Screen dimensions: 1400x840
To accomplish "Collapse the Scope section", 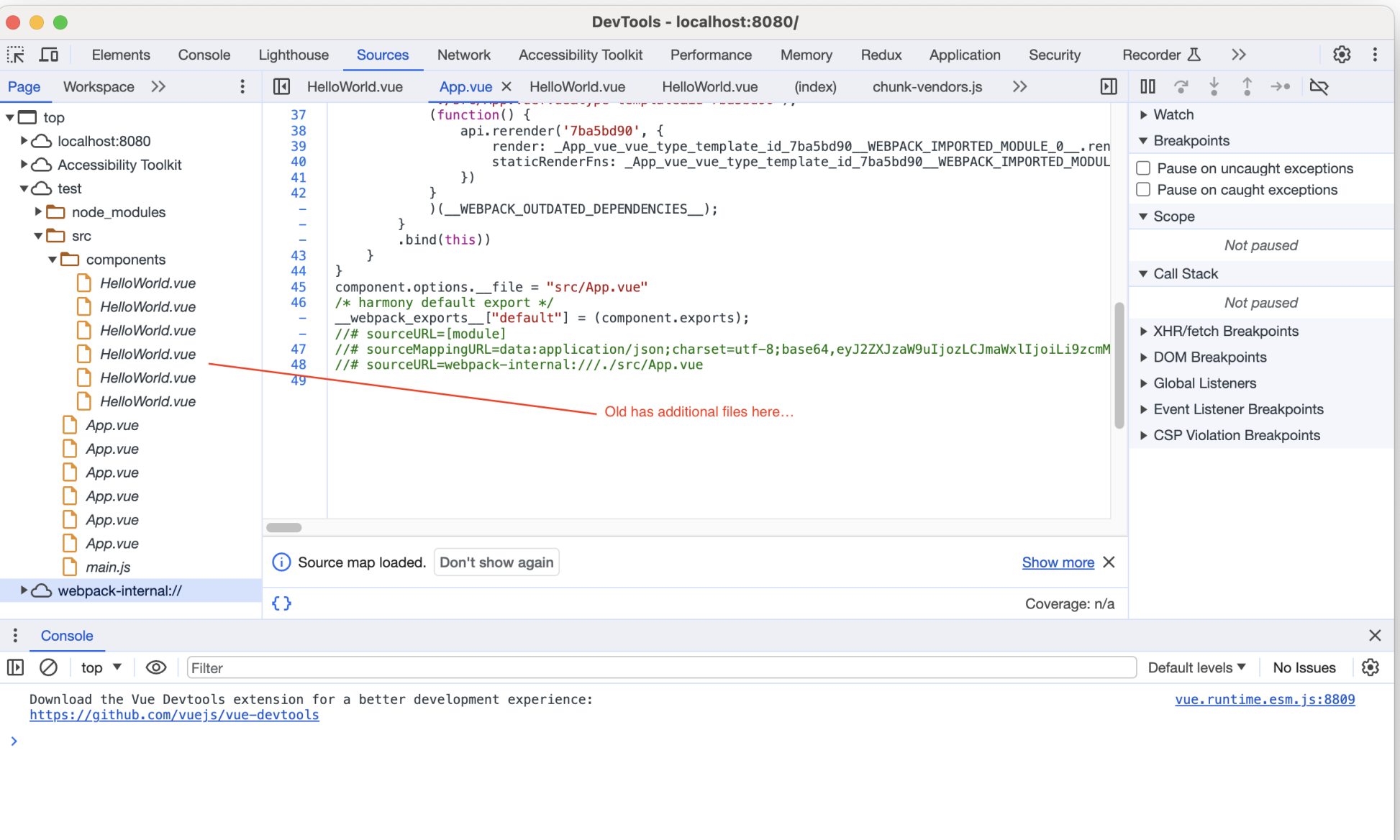I will click(x=1143, y=216).
